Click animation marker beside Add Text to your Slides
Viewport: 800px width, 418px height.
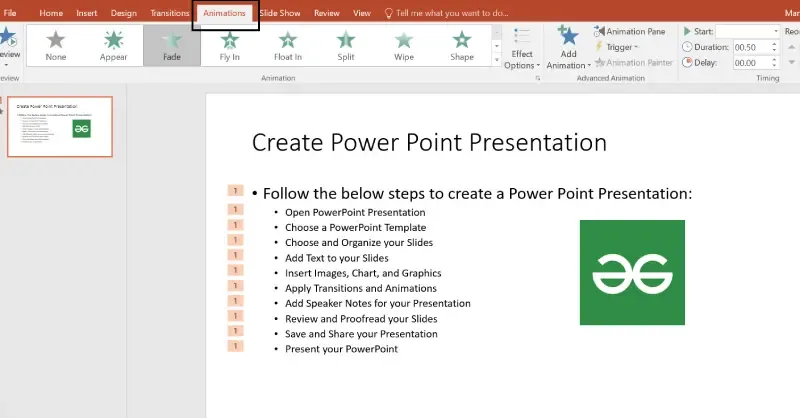click(x=235, y=255)
